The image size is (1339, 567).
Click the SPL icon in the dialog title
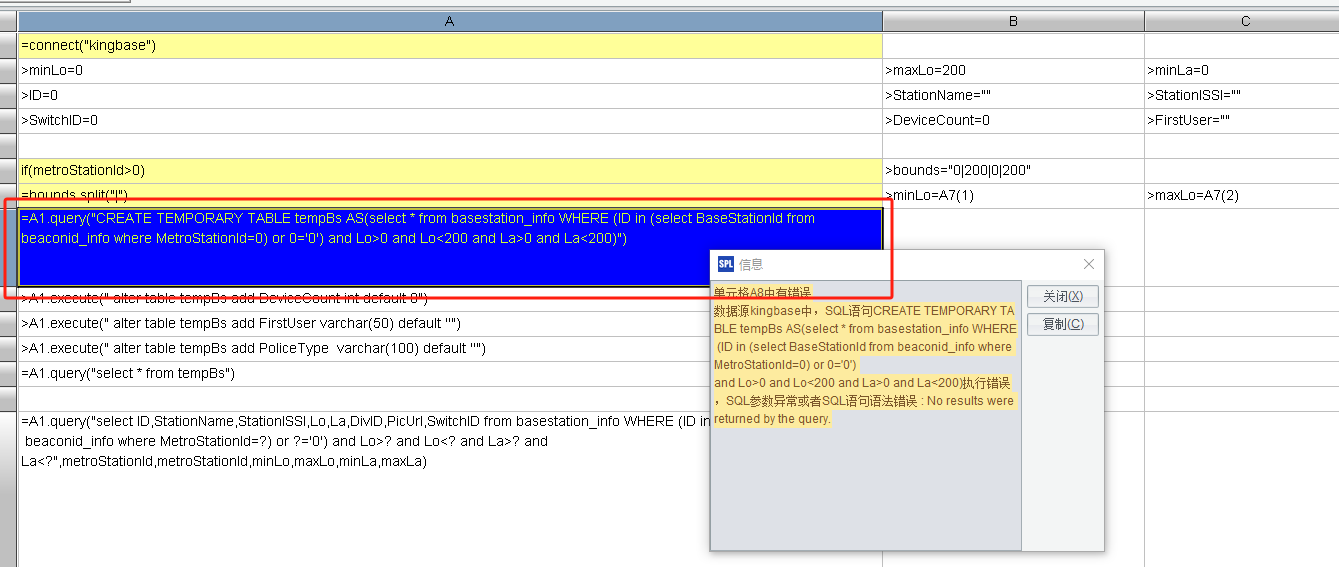[726, 264]
